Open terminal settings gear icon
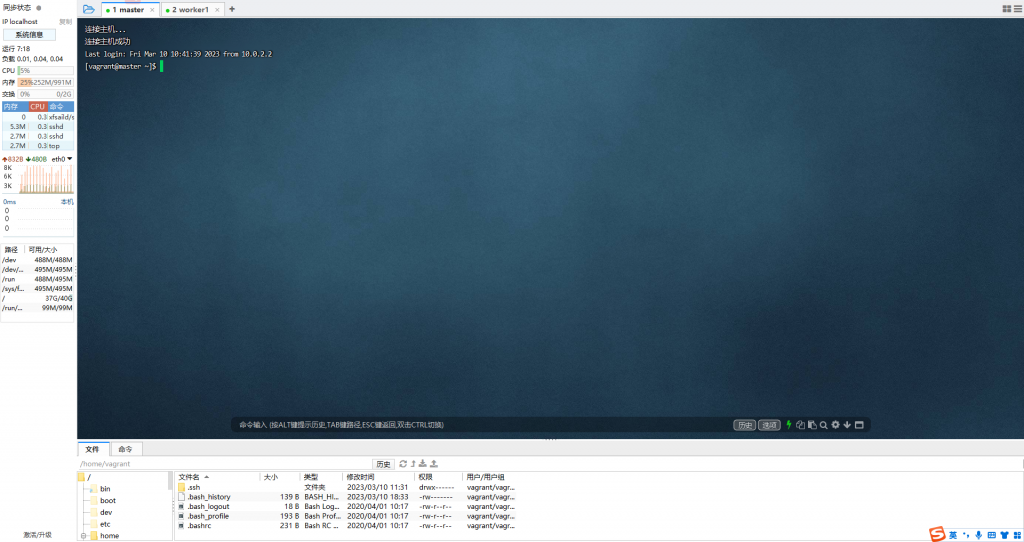Screen dimensions: 1024x542 tap(835, 424)
